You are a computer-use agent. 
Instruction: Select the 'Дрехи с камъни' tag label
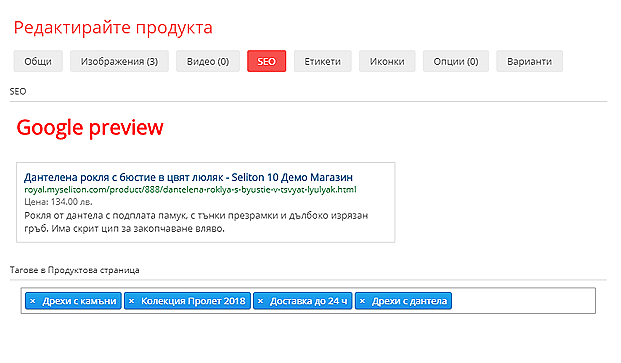79,301
